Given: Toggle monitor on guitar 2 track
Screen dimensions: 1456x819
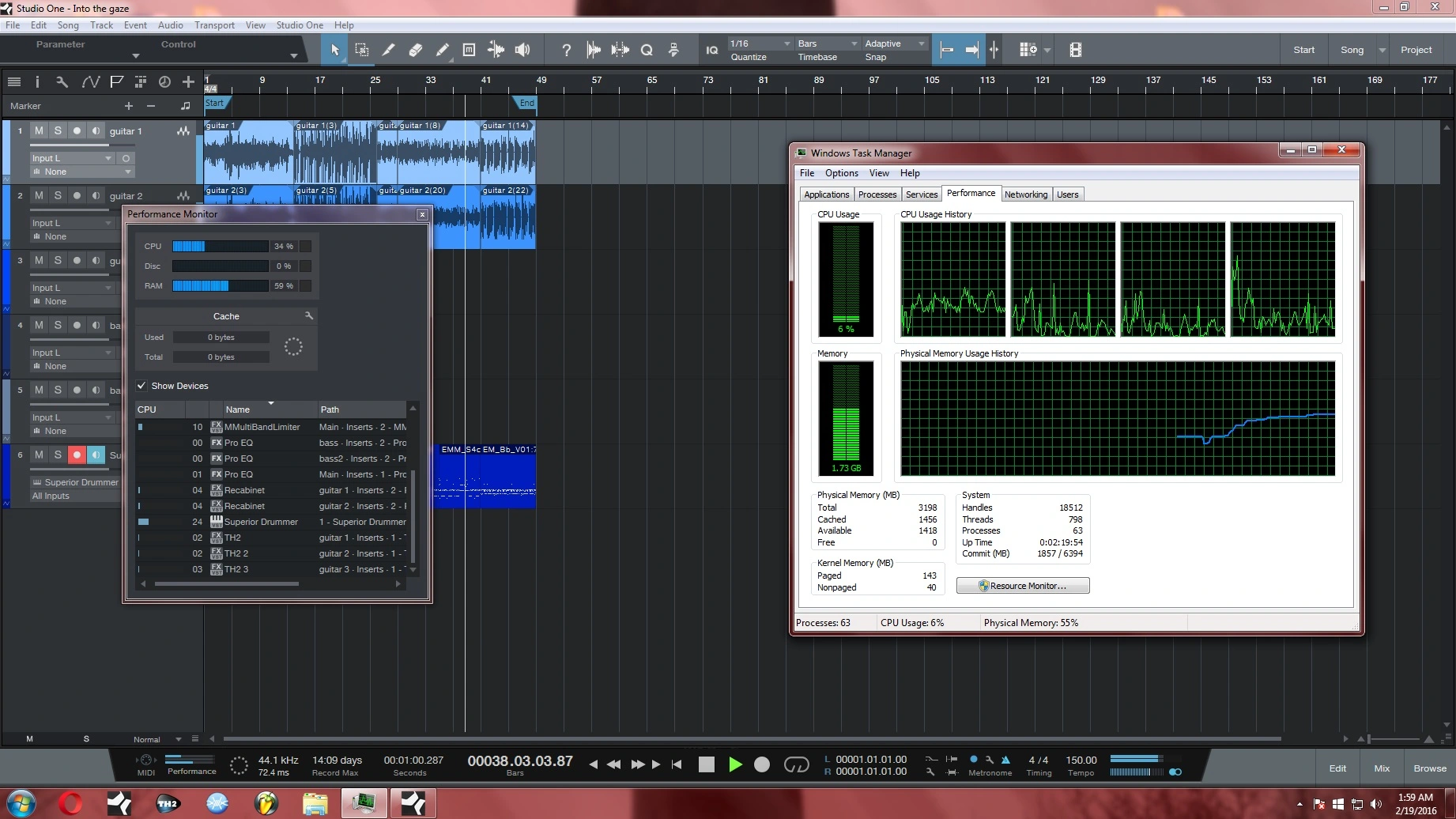Looking at the screenshot, I should 96,195.
